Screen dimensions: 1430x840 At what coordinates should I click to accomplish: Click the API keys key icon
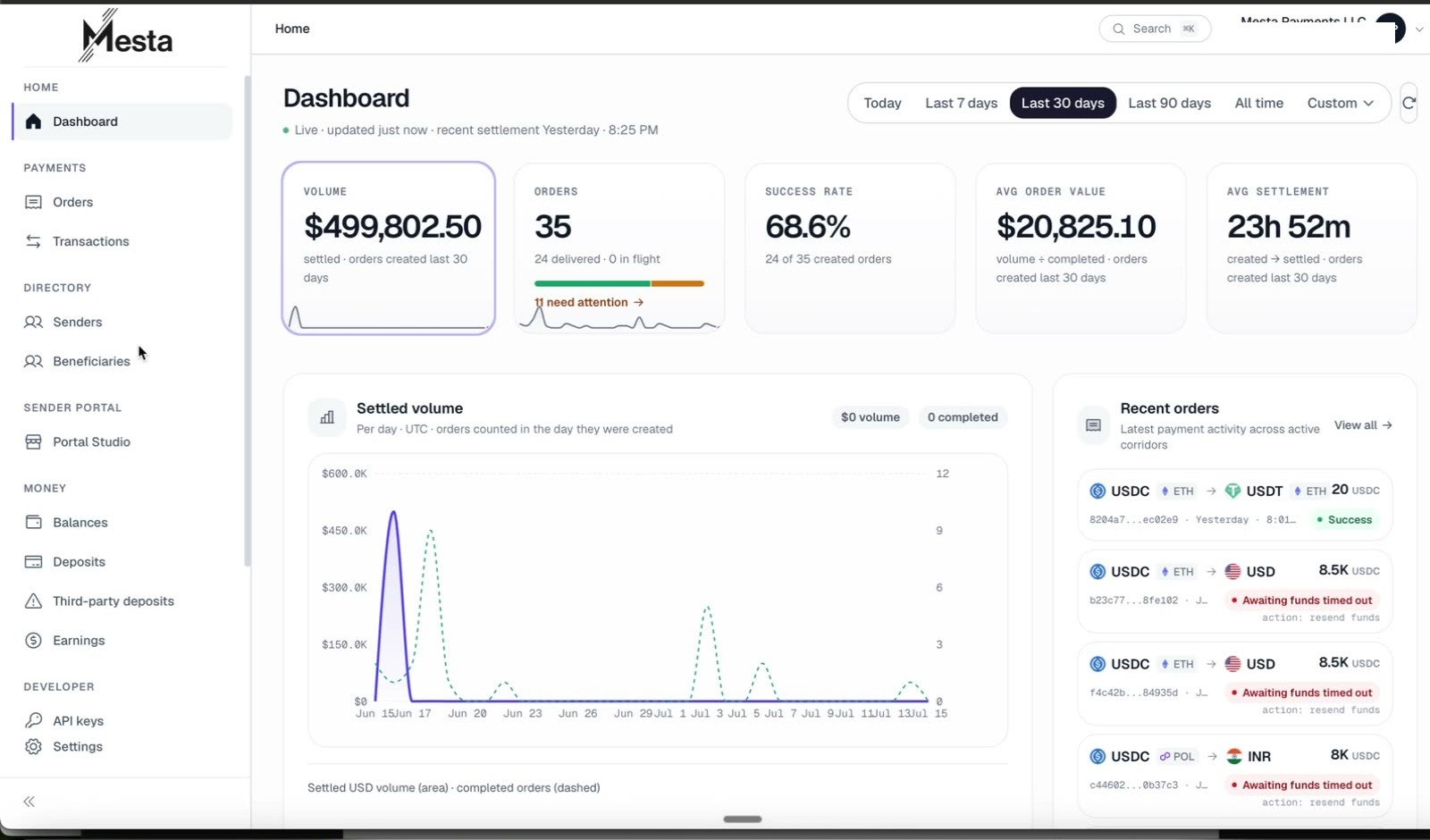(x=33, y=720)
